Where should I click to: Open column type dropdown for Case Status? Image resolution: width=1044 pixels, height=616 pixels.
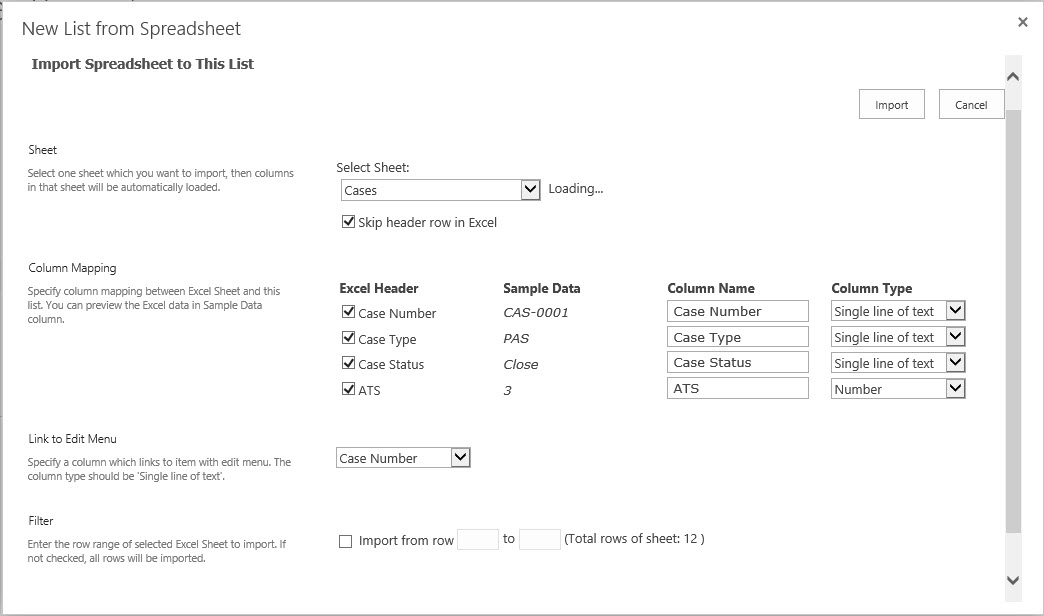tap(897, 364)
